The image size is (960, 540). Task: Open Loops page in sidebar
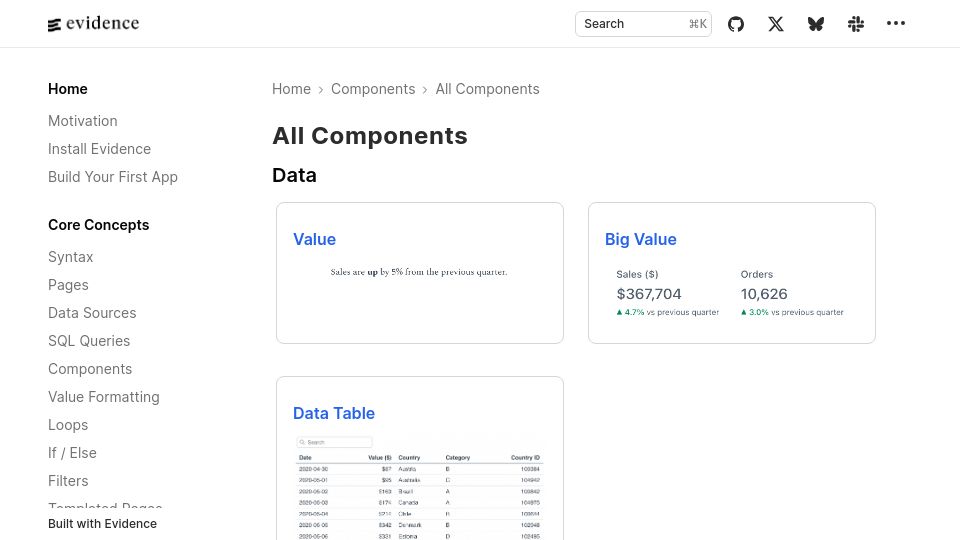click(x=68, y=425)
